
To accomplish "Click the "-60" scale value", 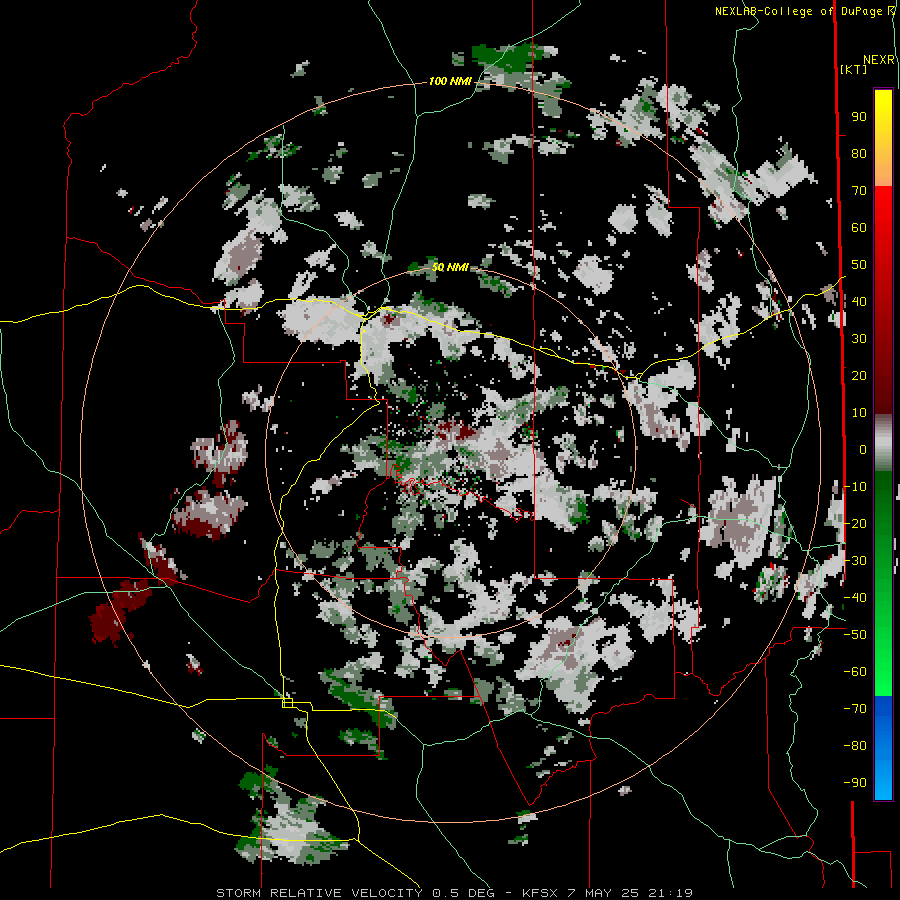I will click(855, 672).
